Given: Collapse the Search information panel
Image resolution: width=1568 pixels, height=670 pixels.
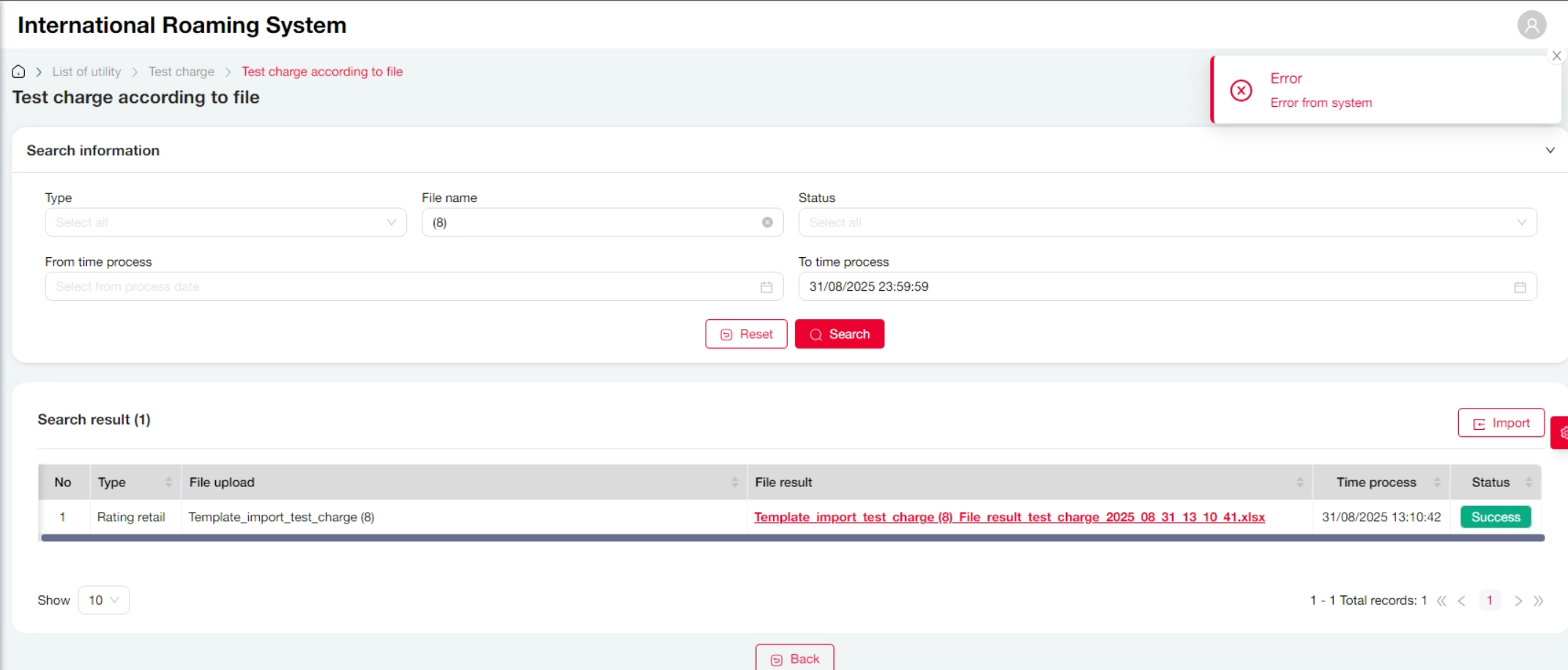Looking at the screenshot, I should pyautogui.click(x=1550, y=151).
